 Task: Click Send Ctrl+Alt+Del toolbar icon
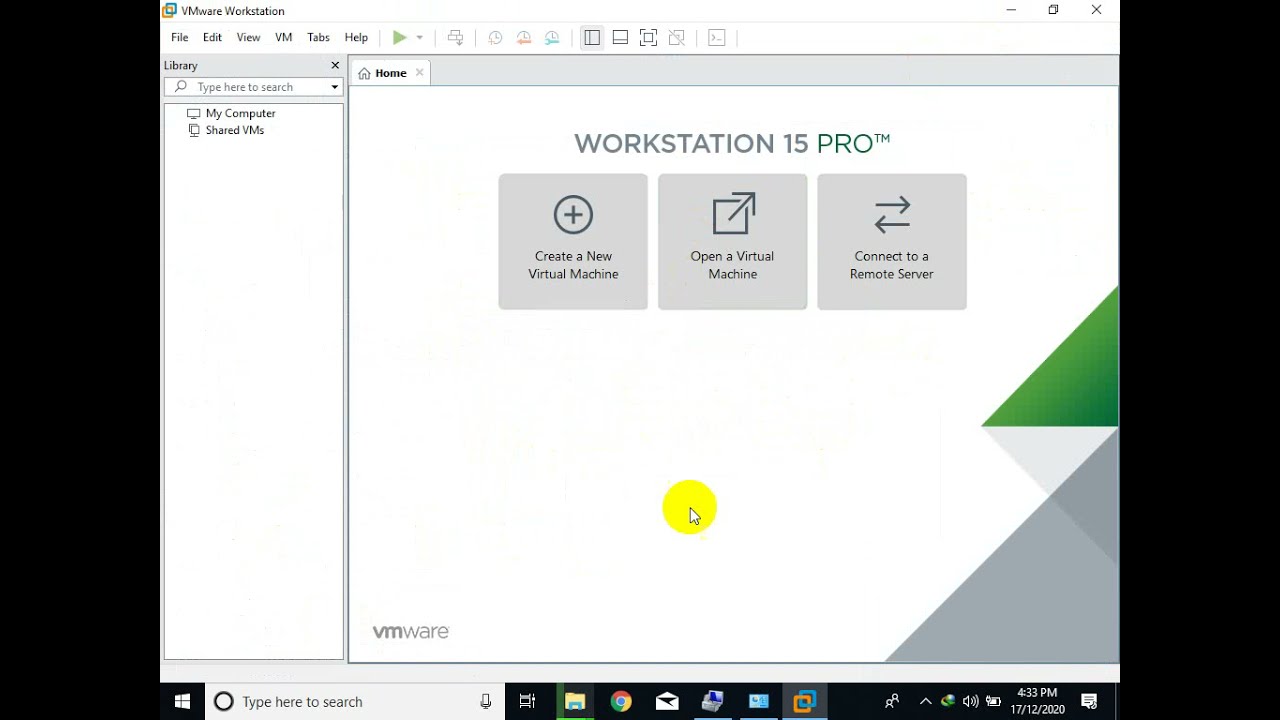(455, 38)
